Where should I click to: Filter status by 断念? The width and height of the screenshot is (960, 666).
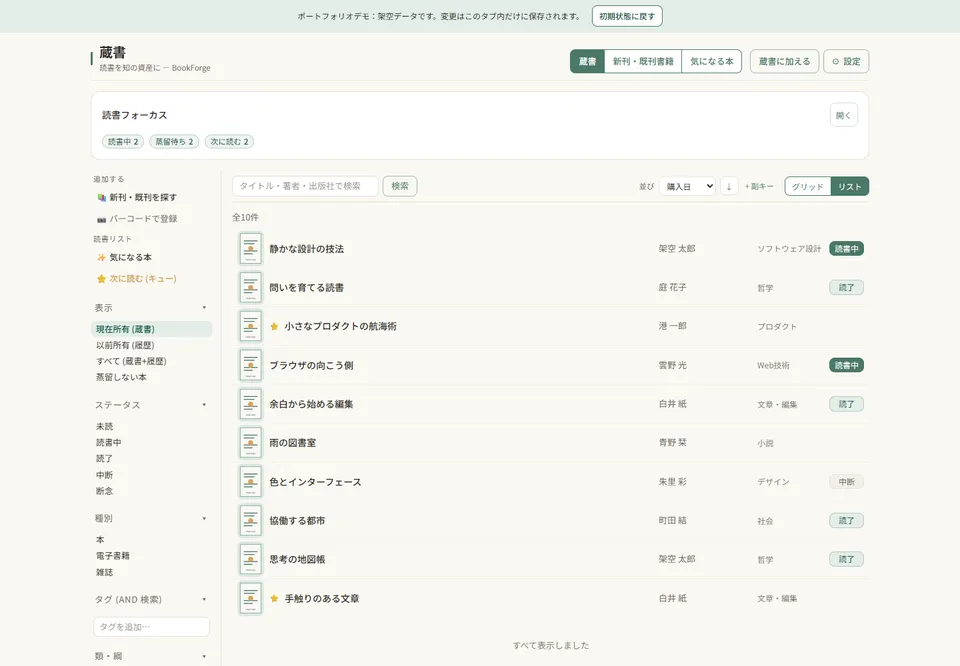coord(105,490)
